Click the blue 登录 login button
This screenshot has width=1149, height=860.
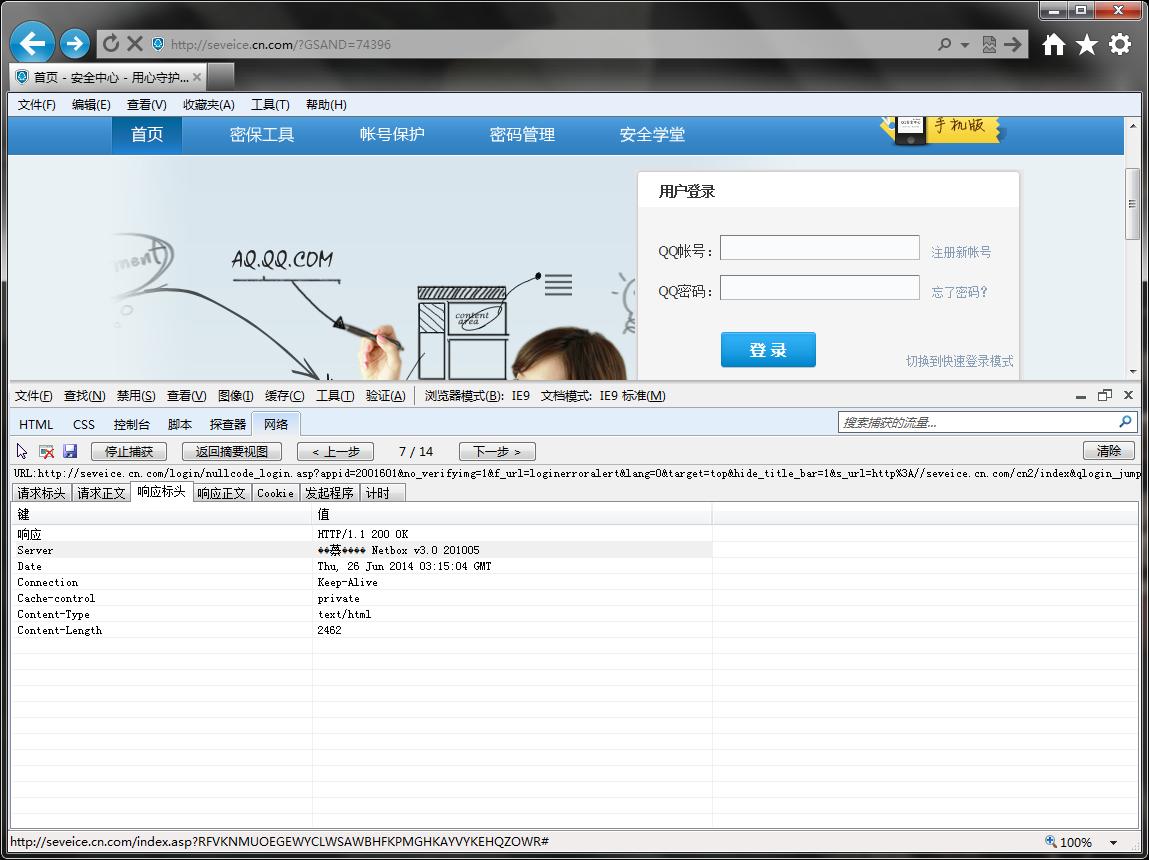[768, 350]
